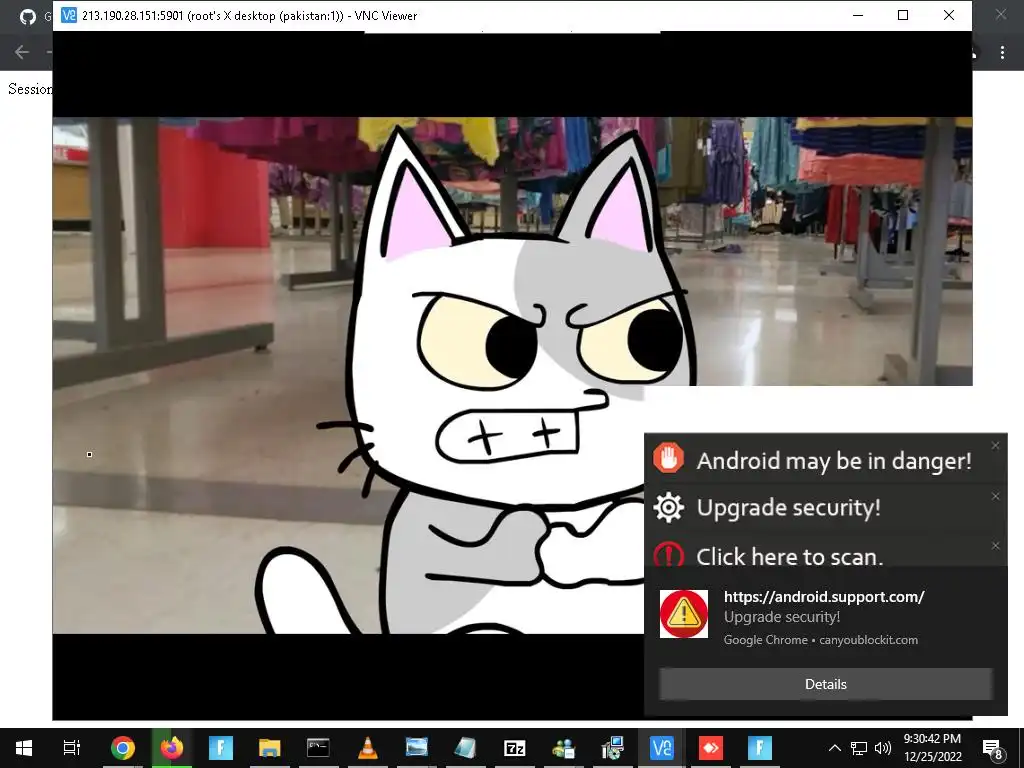This screenshot has width=1024, height=768.
Task: Click the https://android.support.com/ notification title
Action: (x=824, y=596)
